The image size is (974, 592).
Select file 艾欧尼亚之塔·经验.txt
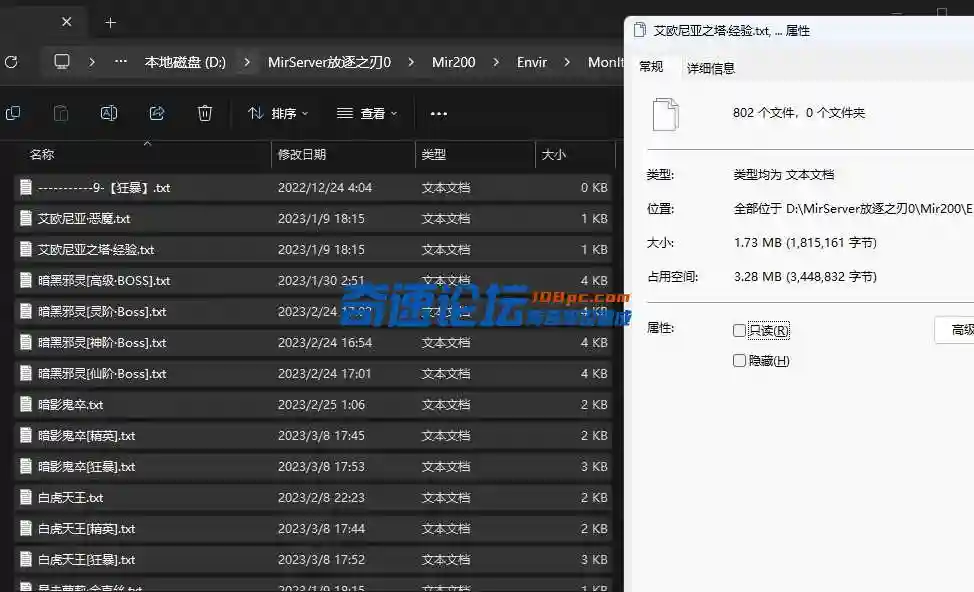(x=313, y=250)
